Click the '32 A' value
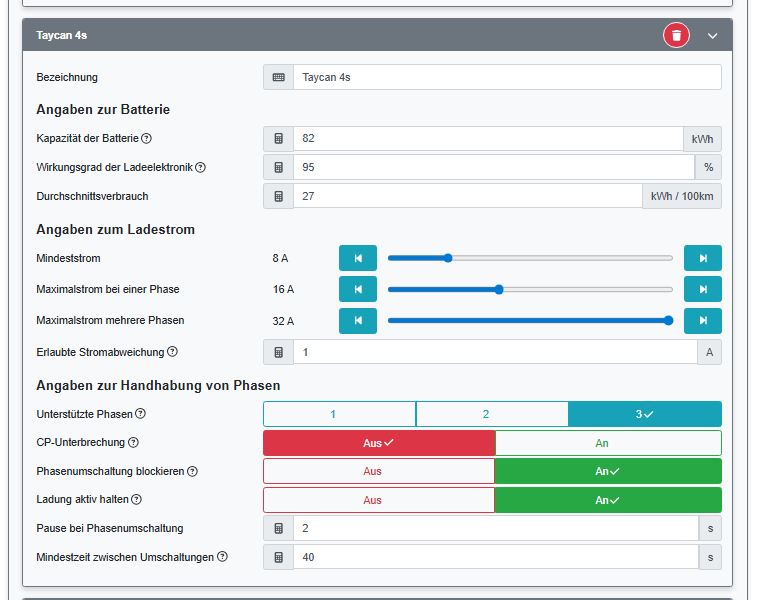Viewport: 766px width, 600px height. 283,321
